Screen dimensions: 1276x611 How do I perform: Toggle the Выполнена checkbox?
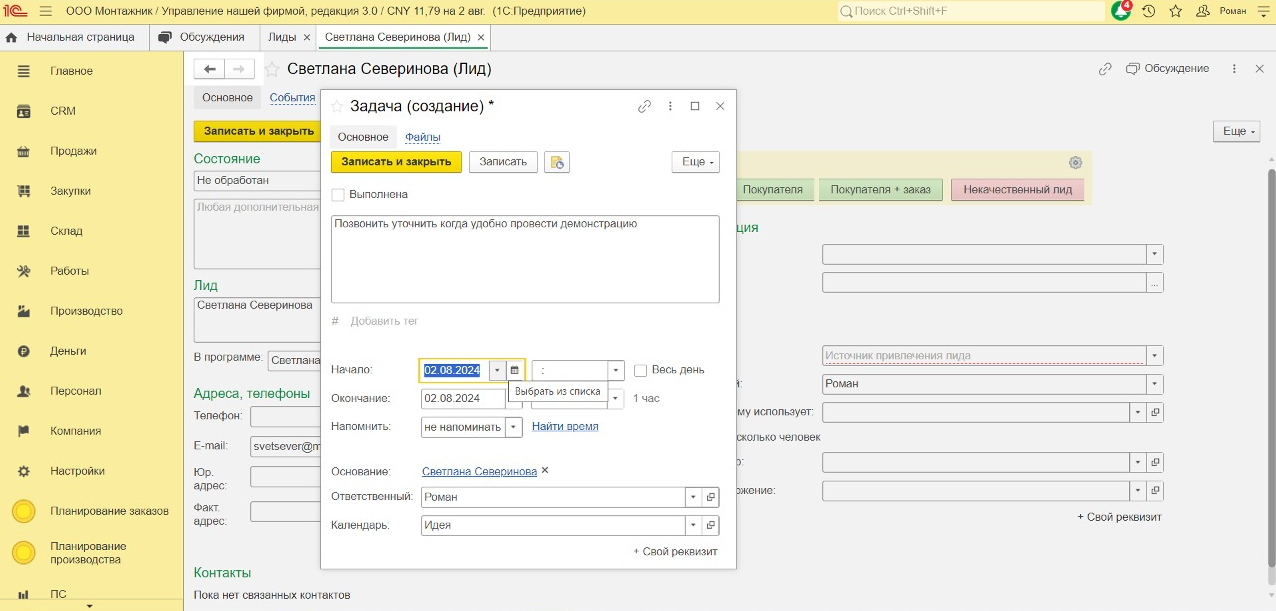338,194
